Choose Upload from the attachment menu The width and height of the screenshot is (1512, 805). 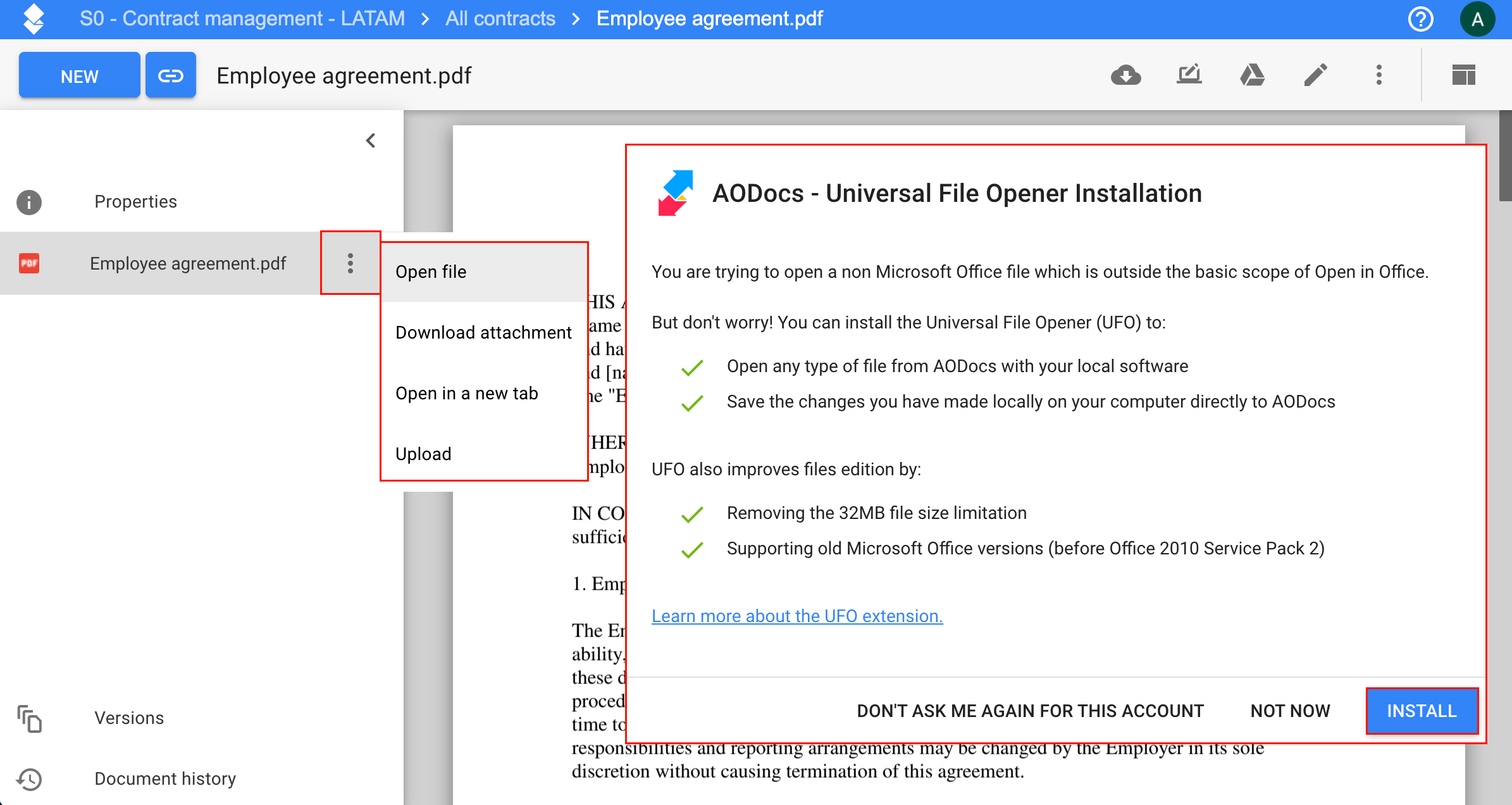coord(485,454)
